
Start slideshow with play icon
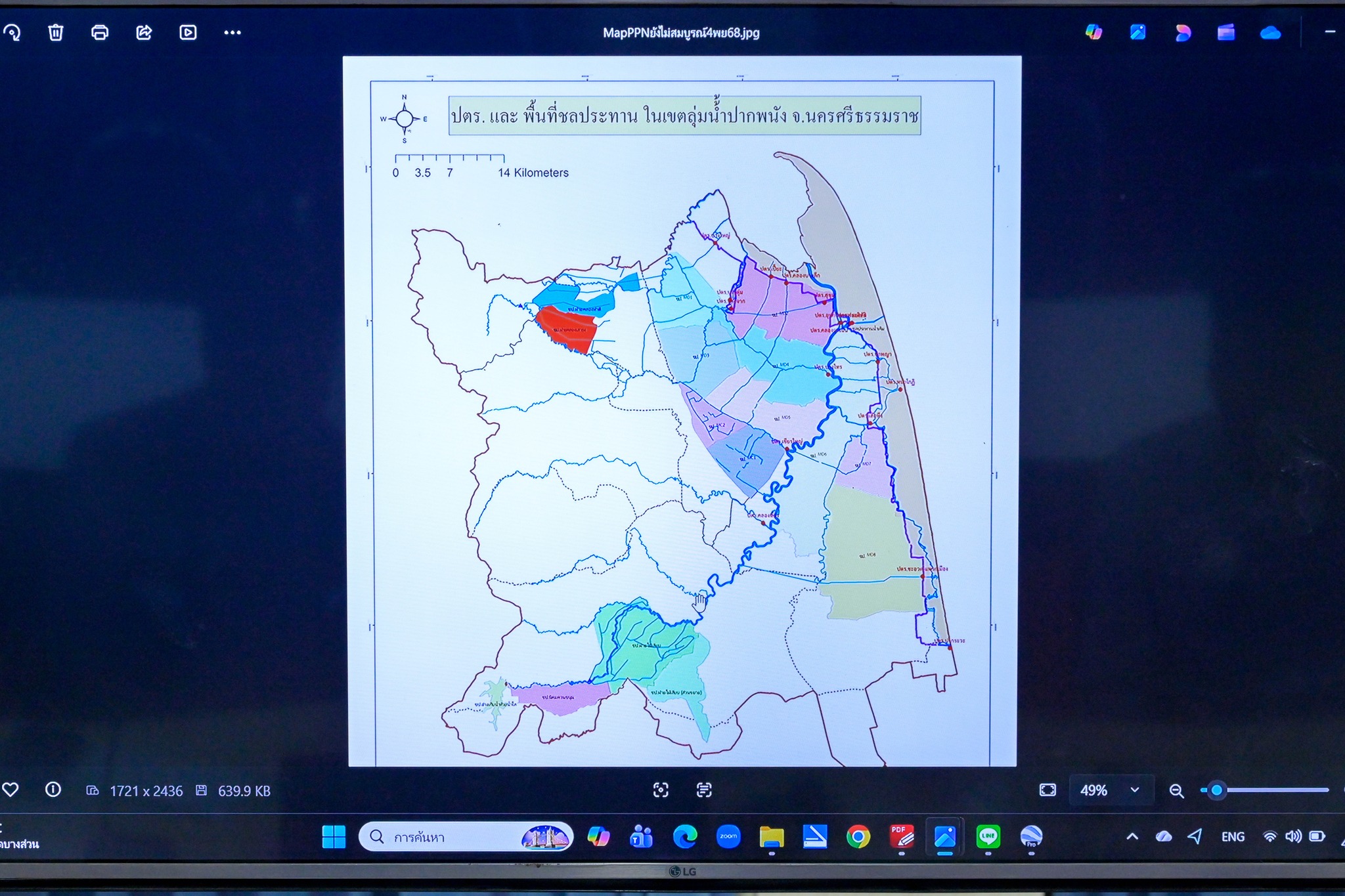point(188,32)
